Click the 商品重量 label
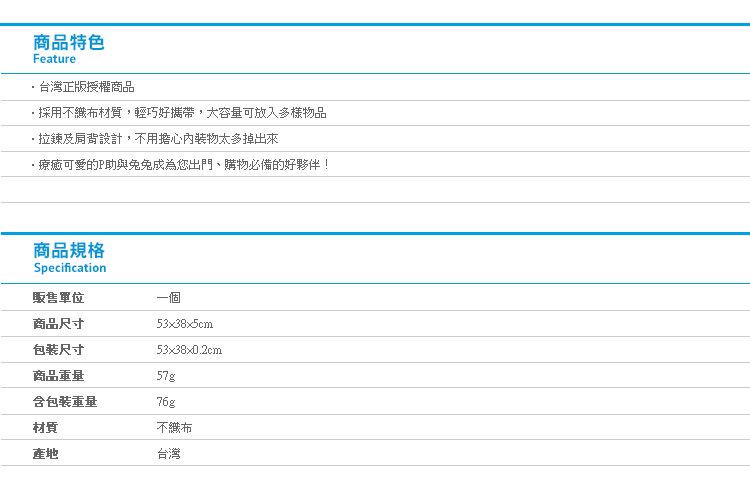 pyautogui.click(x=58, y=376)
